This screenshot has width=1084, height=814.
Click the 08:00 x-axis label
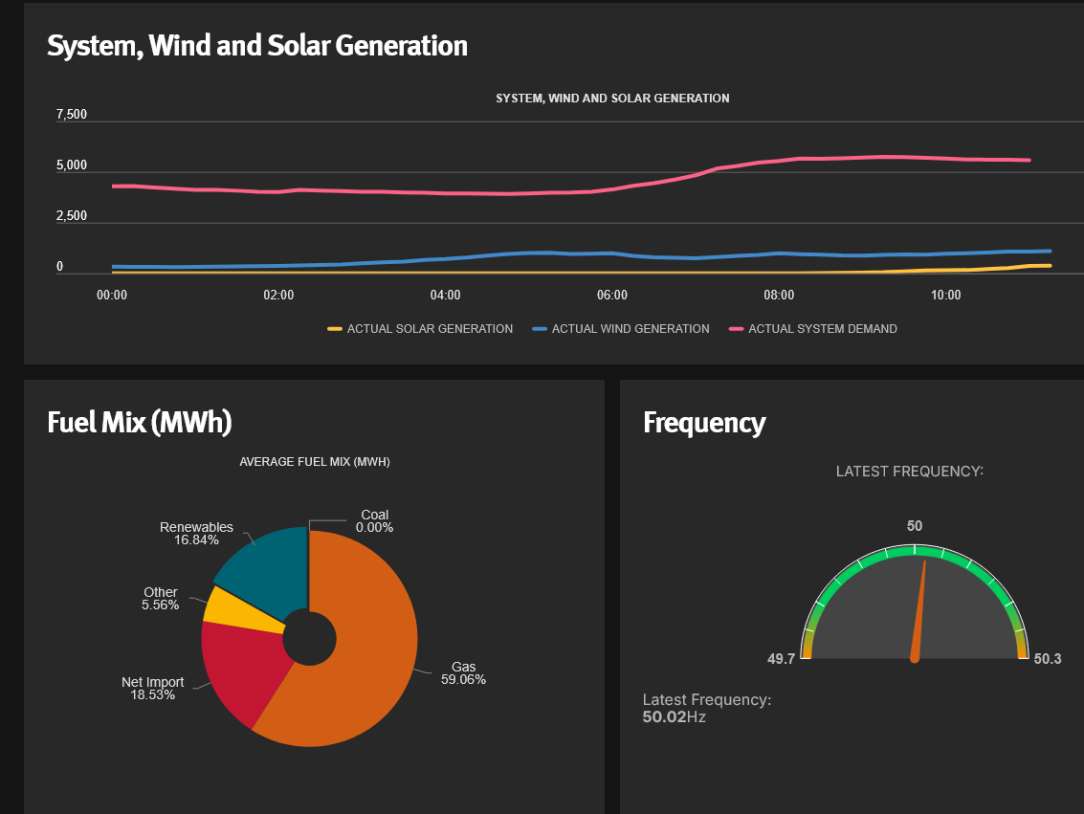tap(778, 295)
